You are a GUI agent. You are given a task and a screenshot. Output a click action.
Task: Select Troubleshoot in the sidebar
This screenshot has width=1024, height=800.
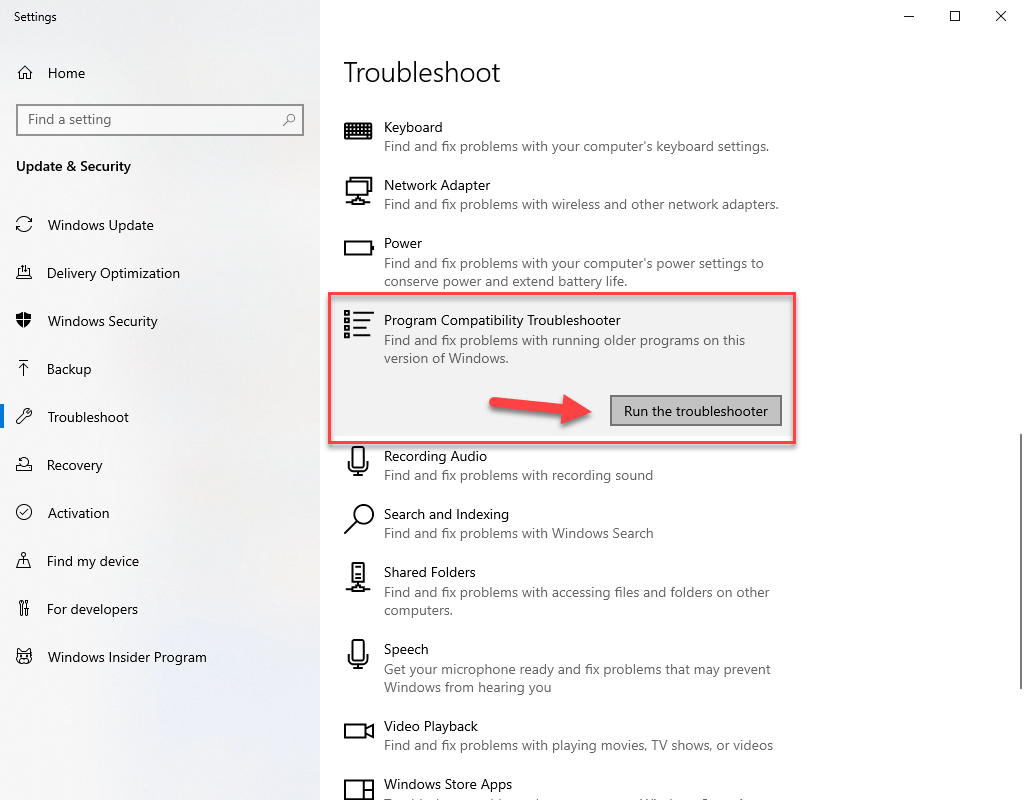(88, 417)
